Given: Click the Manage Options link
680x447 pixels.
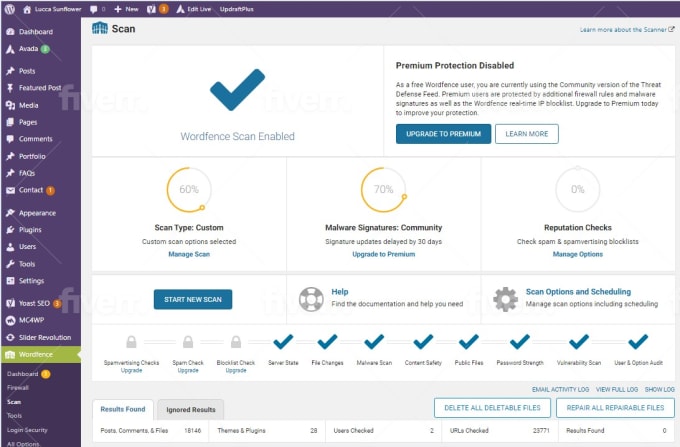Looking at the screenshot, I should (578, 254).
